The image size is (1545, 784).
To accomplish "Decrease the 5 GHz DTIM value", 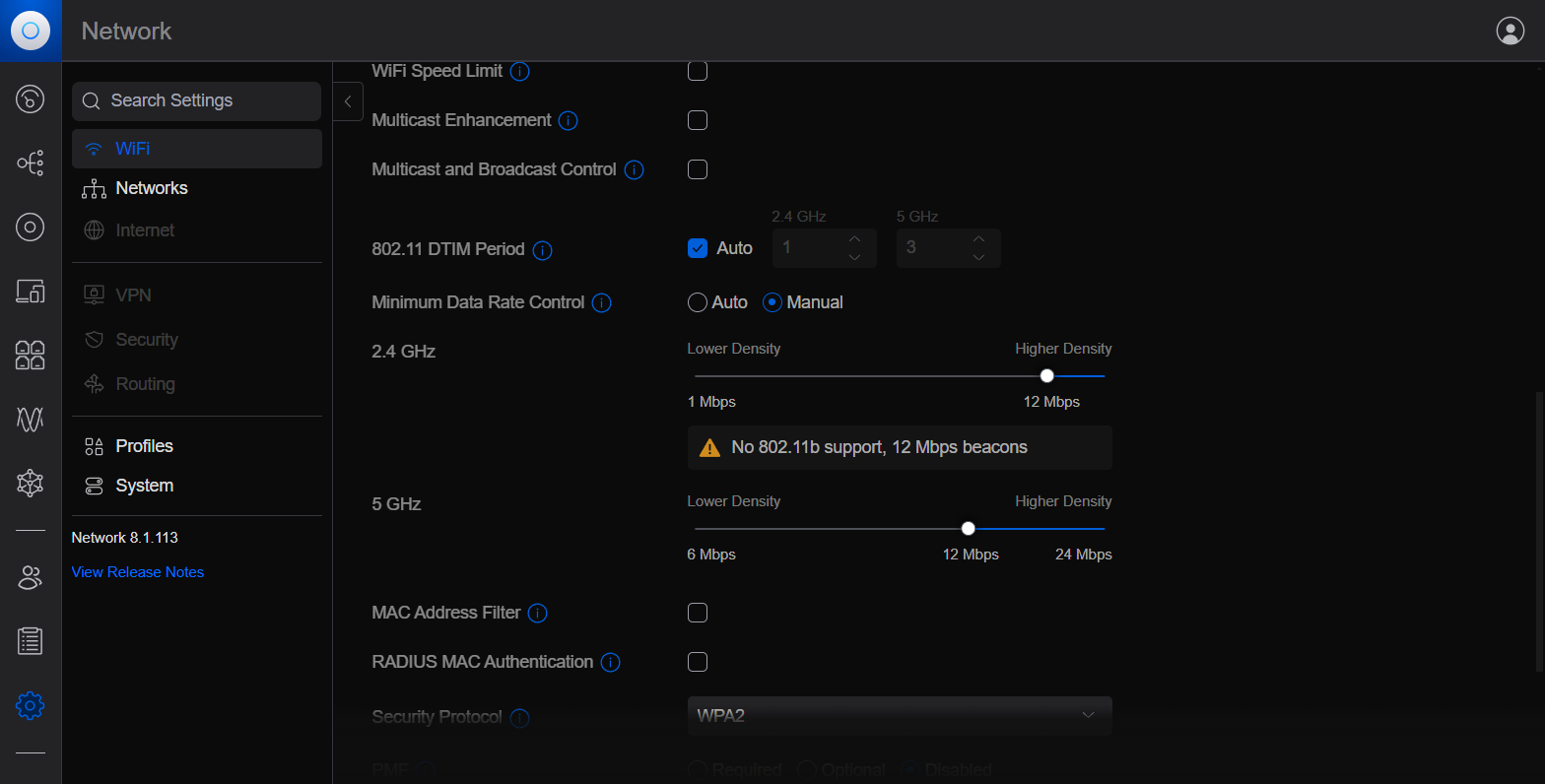I will click(978, 257).
